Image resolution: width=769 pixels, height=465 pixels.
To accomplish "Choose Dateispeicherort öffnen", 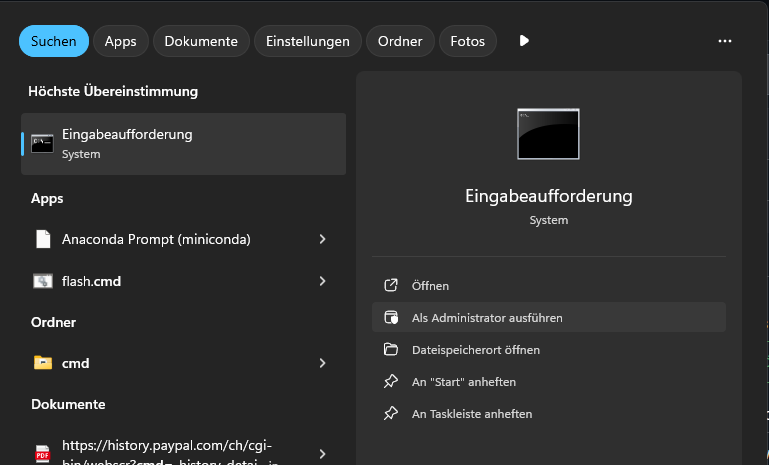I will click(x=549, y=350).
